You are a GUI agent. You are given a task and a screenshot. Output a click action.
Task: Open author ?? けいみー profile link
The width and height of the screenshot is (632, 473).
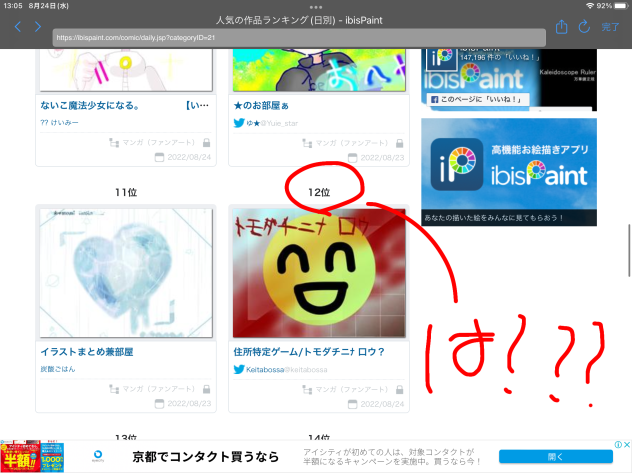[x=59, y=122]
